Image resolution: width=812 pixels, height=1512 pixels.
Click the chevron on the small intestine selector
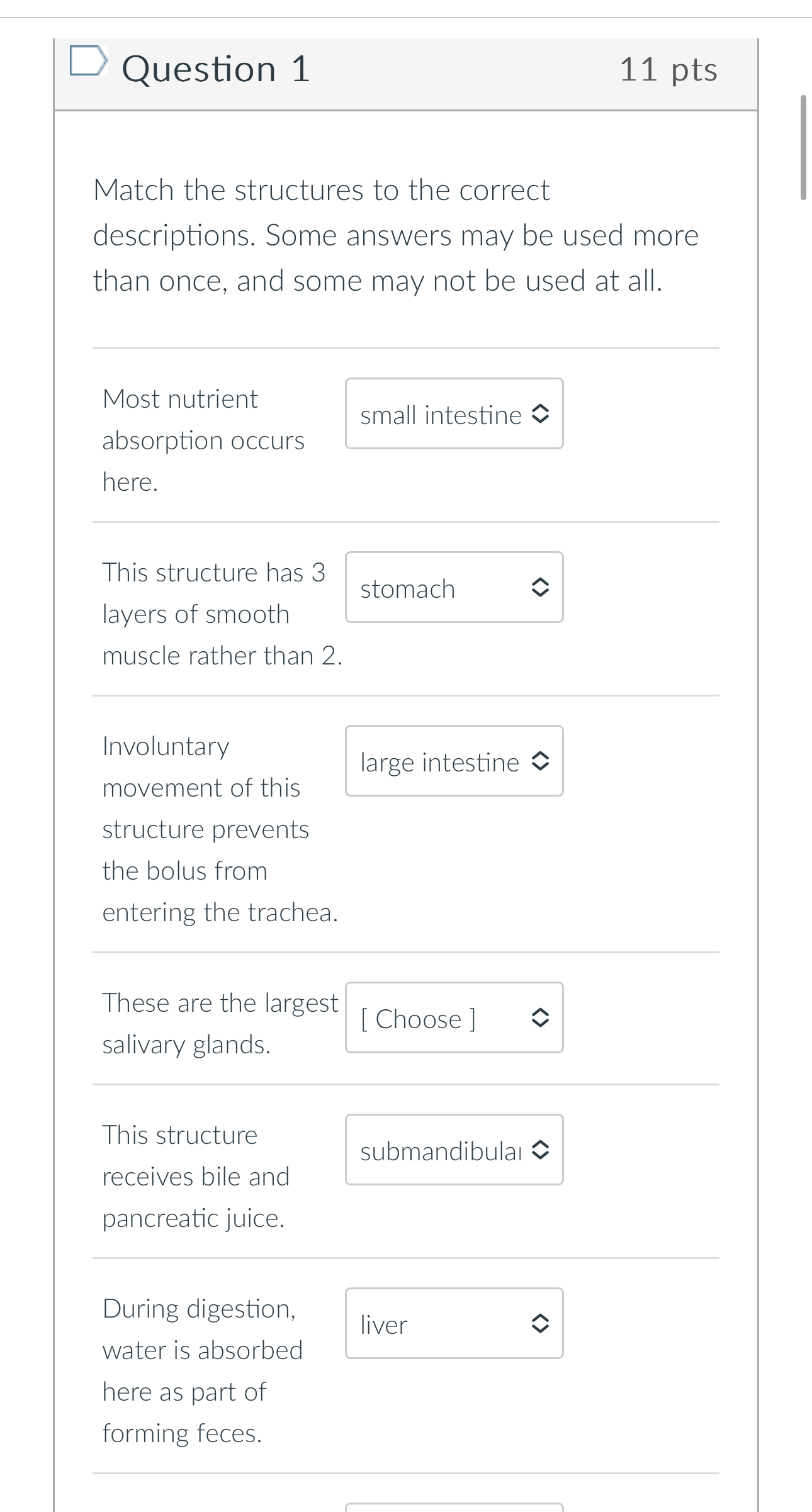pyautogui.click(x=541, y=414)
